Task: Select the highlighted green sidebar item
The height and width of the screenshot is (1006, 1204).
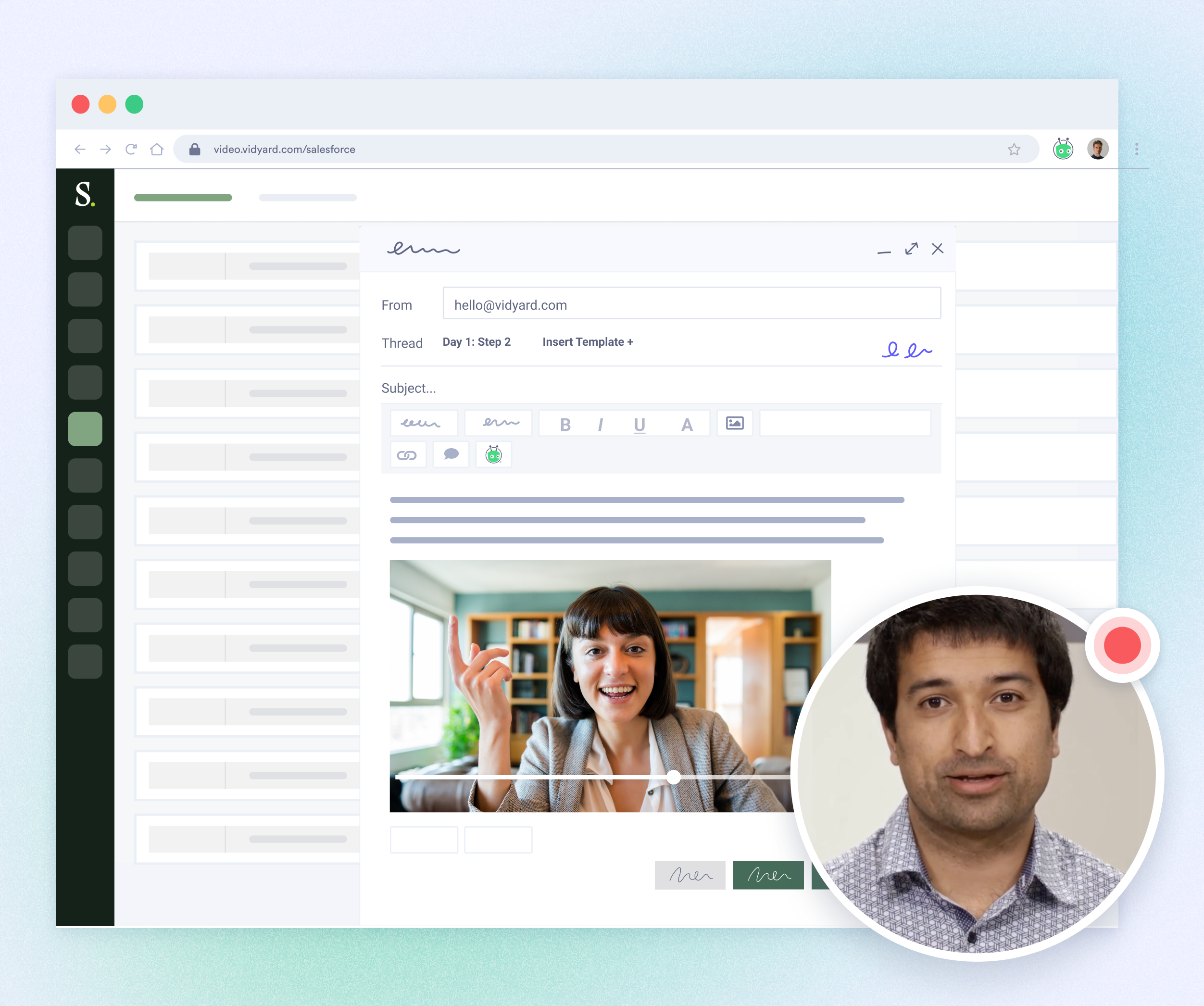Action: click(85, 428)
